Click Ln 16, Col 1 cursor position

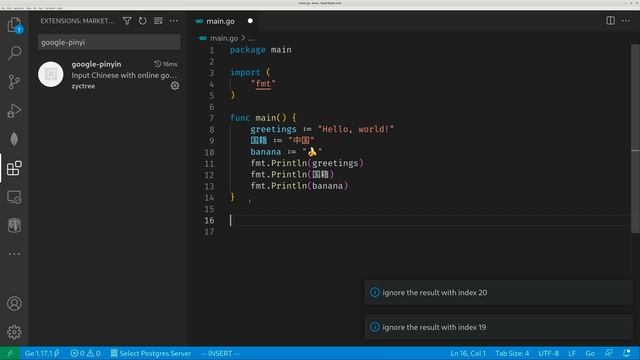point(468,353)
